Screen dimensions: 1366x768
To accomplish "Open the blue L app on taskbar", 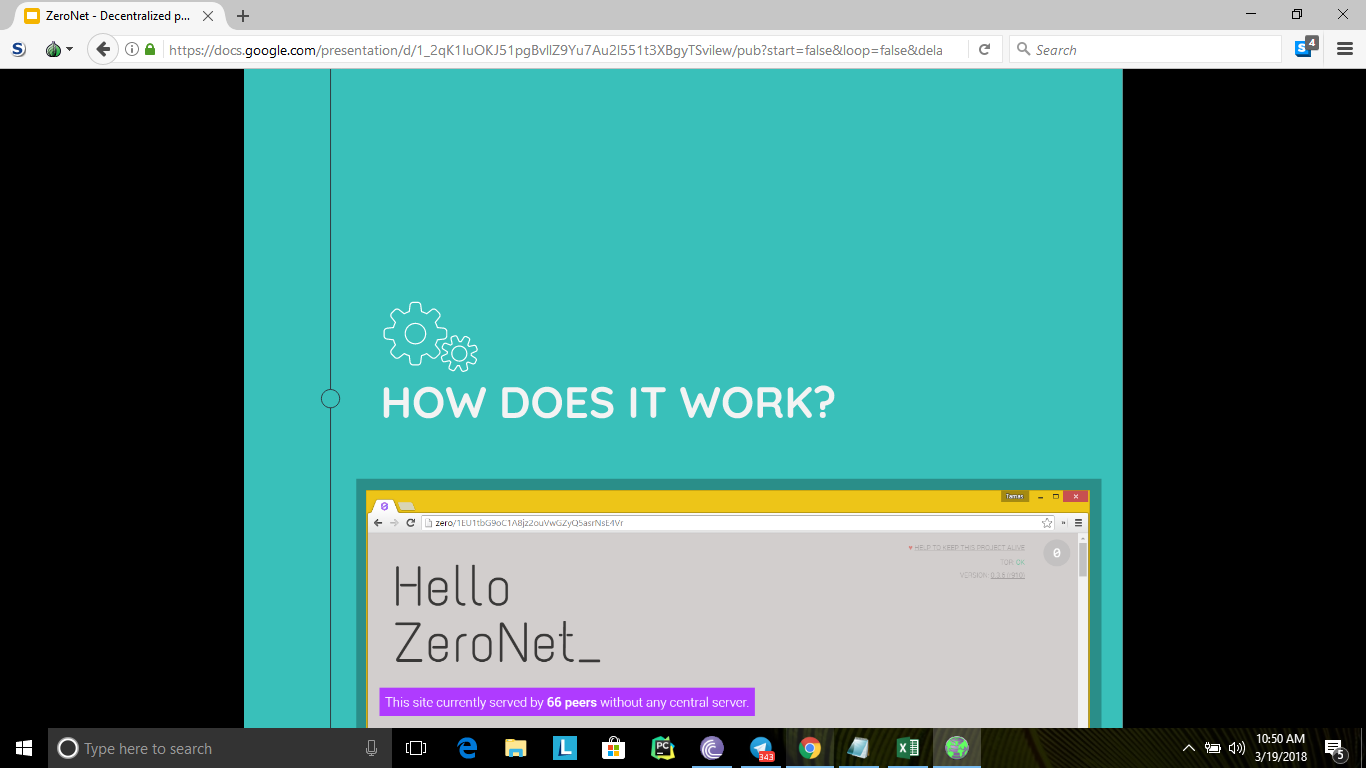I will 564,748.
